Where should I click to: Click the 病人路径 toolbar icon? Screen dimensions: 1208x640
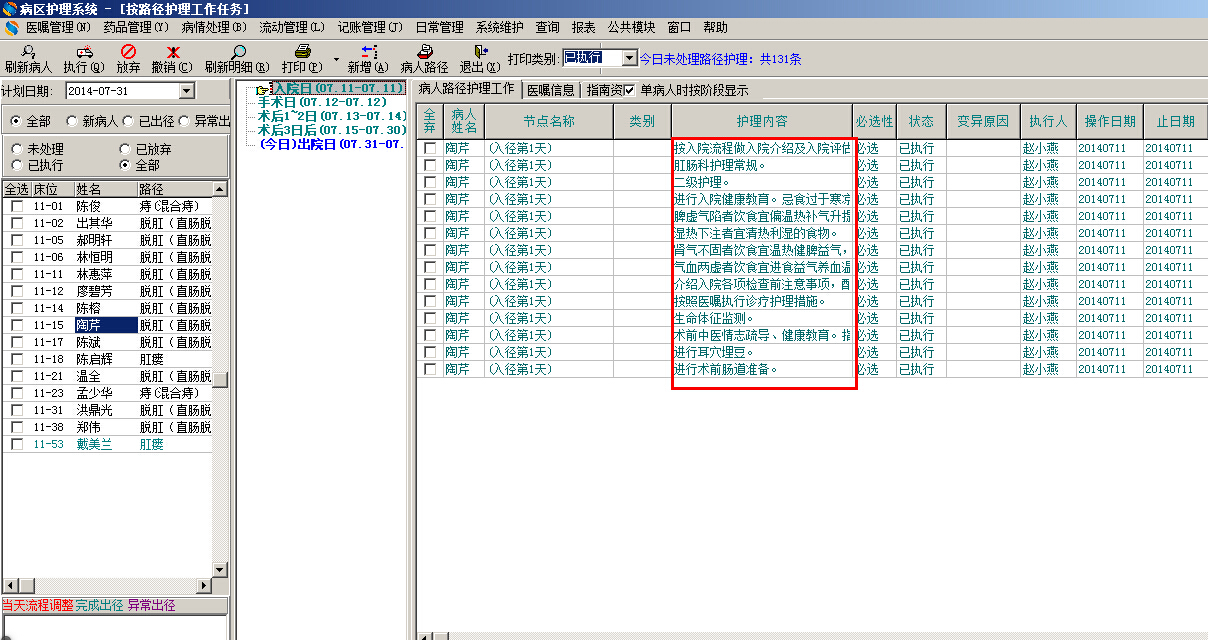(425, 51)
